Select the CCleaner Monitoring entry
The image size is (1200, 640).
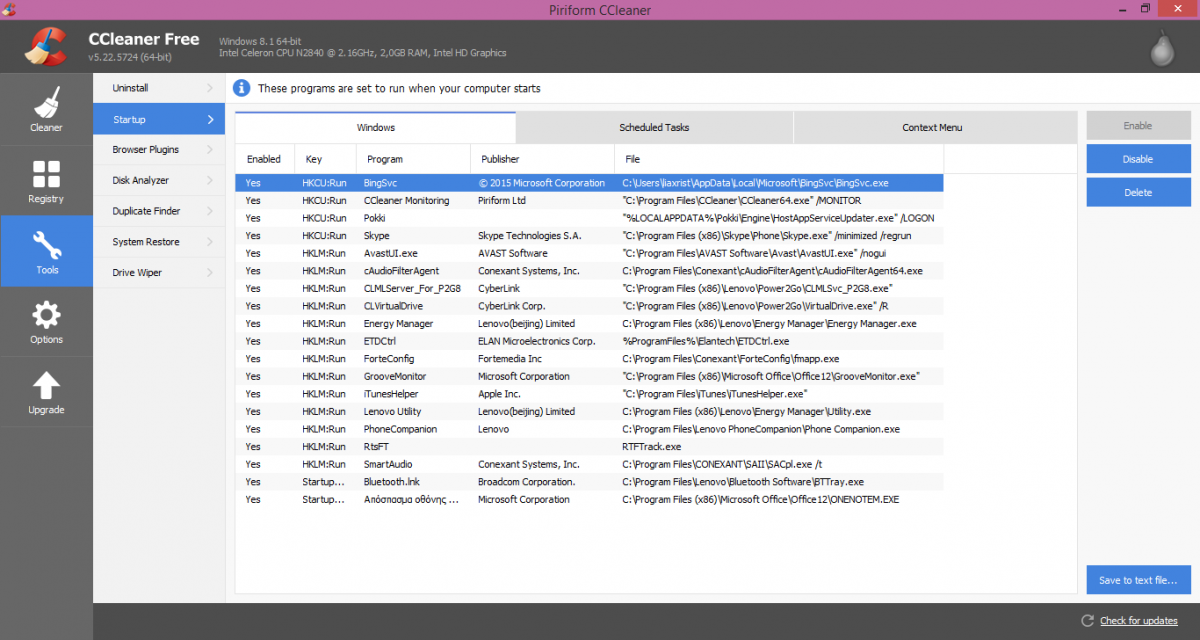pos(589,201)
